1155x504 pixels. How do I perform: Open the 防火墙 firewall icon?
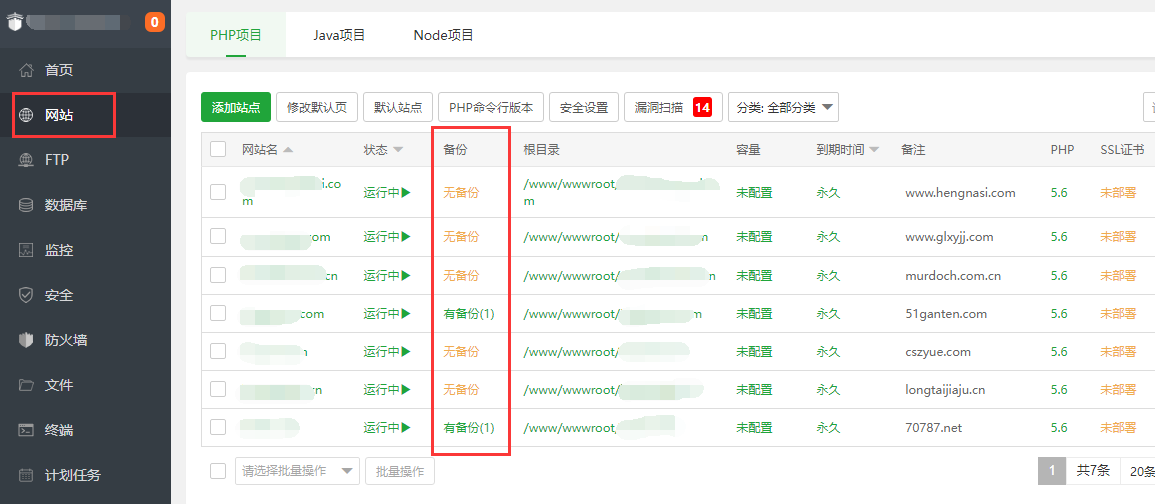(27, 340)
